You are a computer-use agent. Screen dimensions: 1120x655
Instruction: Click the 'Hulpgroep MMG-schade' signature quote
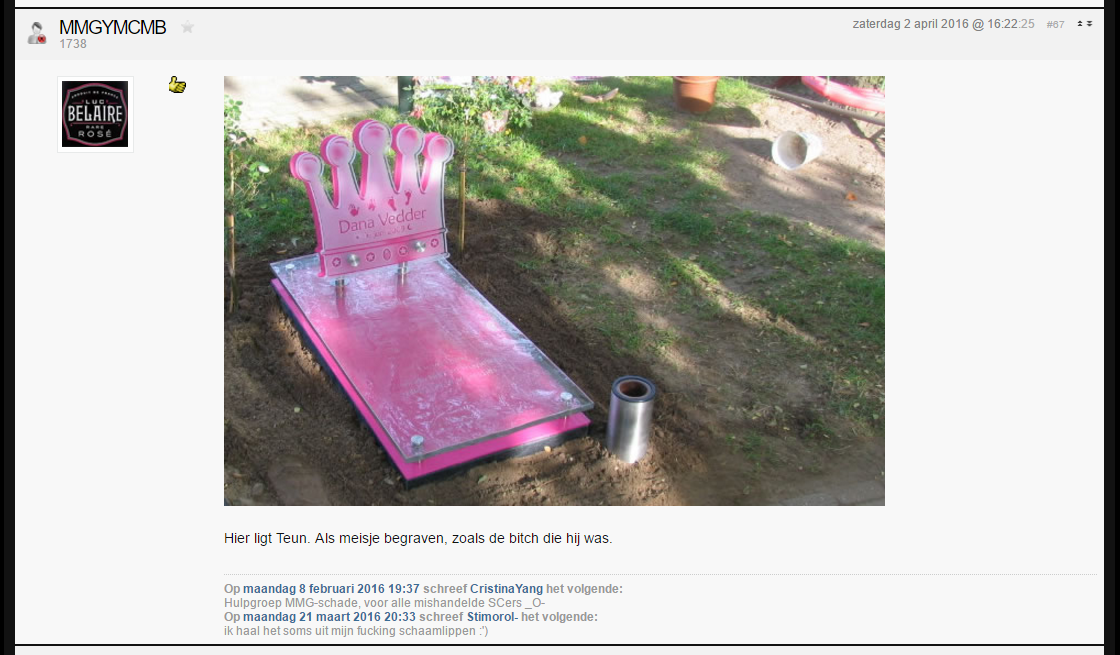pos(384,603)
